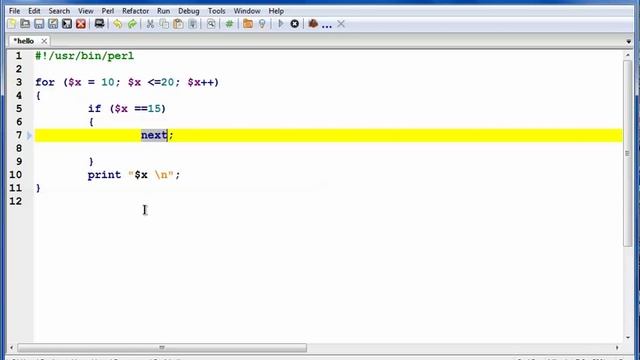
Task: Open the Debug menu
Action: point(189,11)
